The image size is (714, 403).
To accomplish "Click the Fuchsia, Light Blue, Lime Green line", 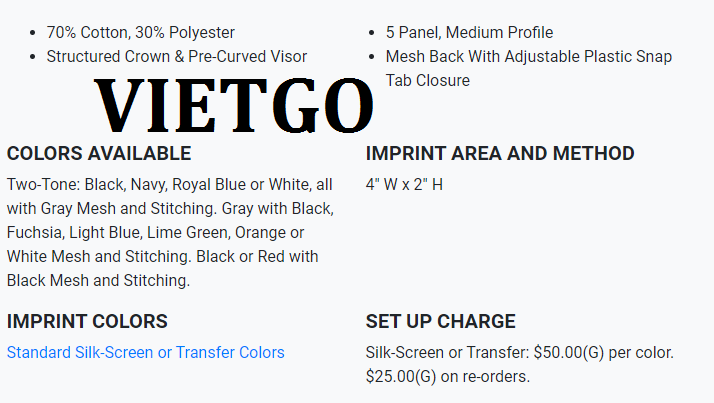I will pos(155,233).
